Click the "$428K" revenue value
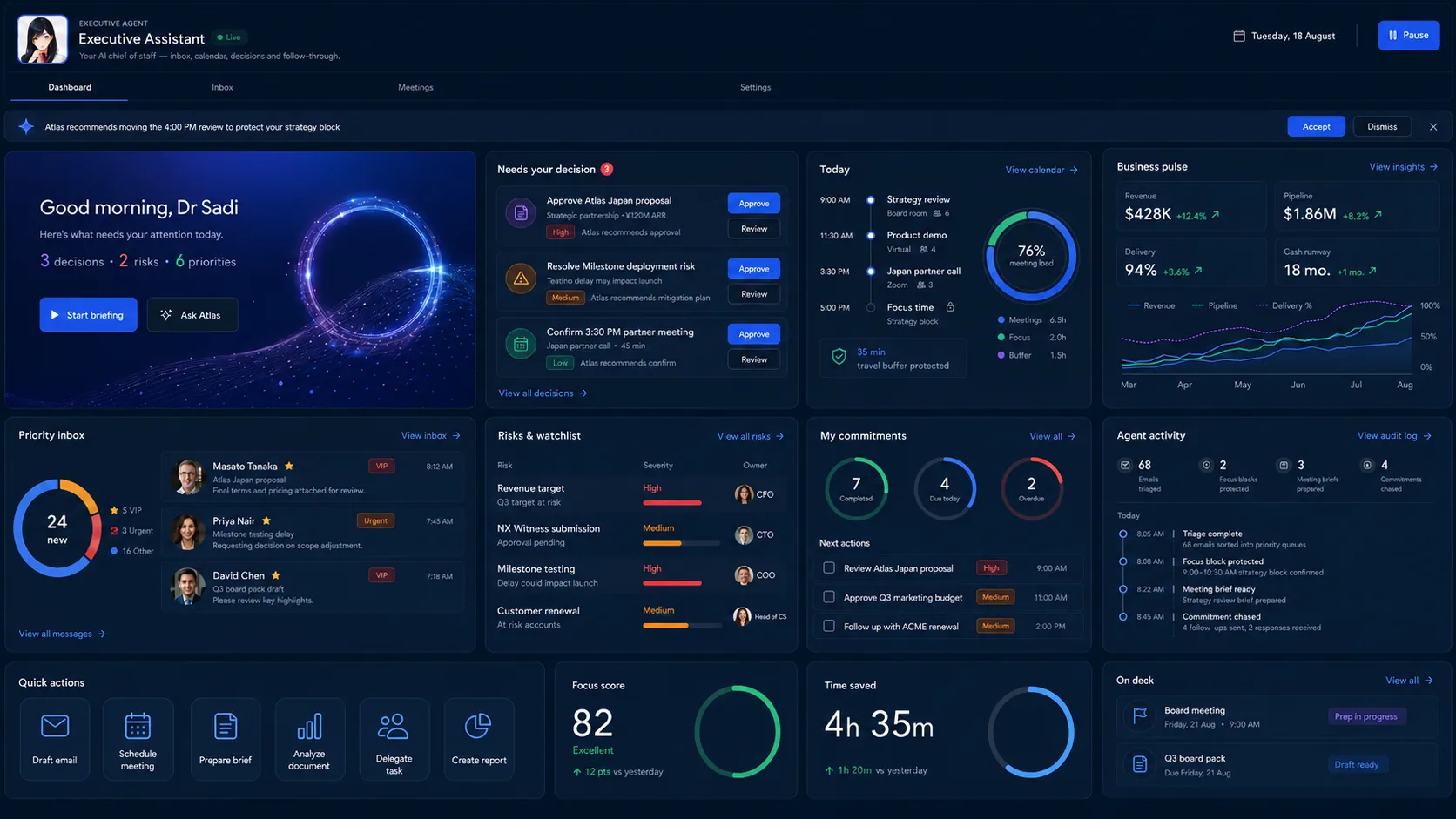1456x819 pixels. click(x=1148, y=214)
